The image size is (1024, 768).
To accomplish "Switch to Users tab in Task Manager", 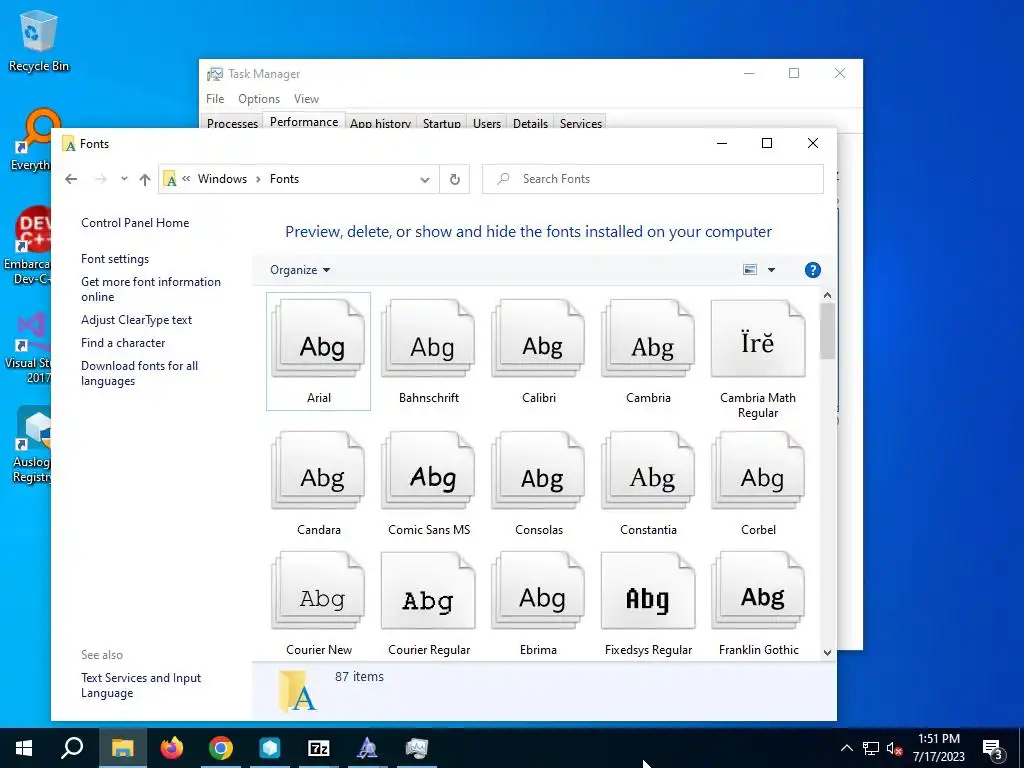I will (x=487, y=123).
